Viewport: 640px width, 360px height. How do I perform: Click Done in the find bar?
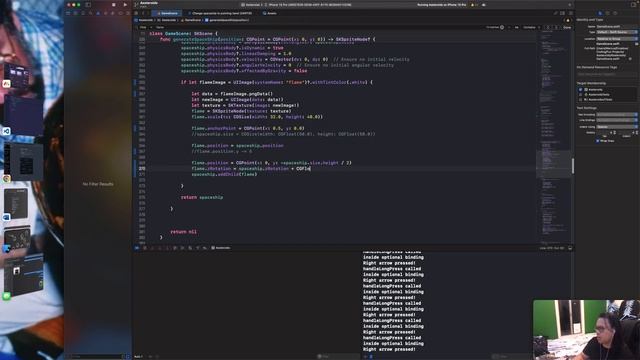tap(567, 27)
